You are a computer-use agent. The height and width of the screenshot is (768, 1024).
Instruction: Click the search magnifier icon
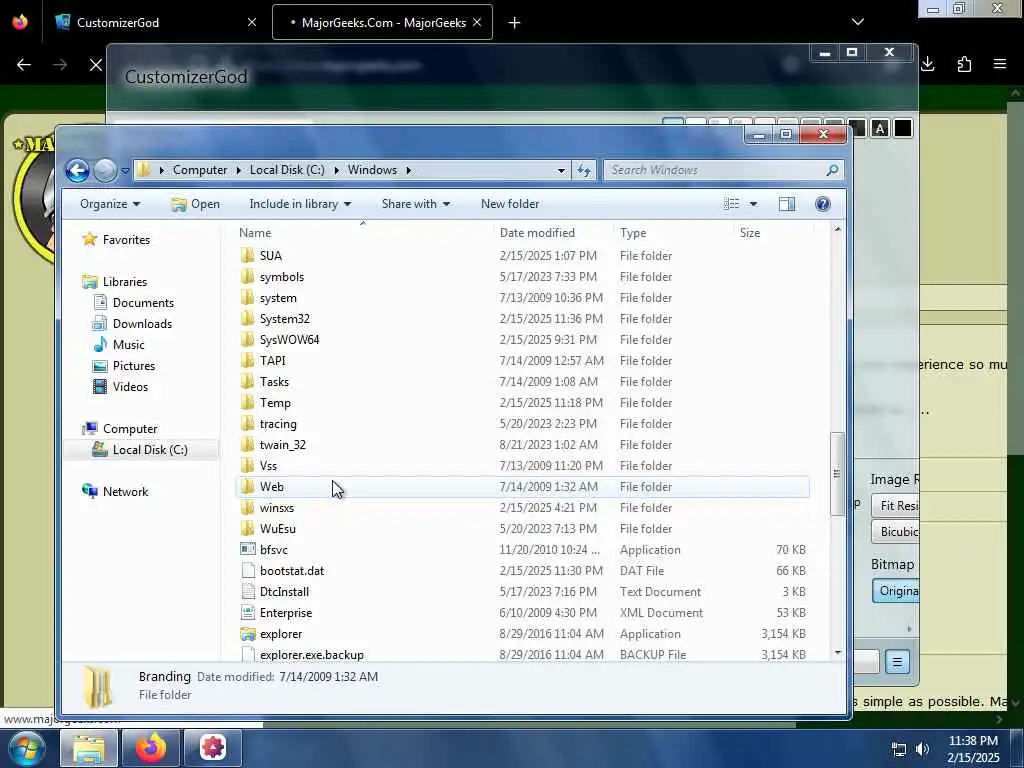click(x=832, y=170)
